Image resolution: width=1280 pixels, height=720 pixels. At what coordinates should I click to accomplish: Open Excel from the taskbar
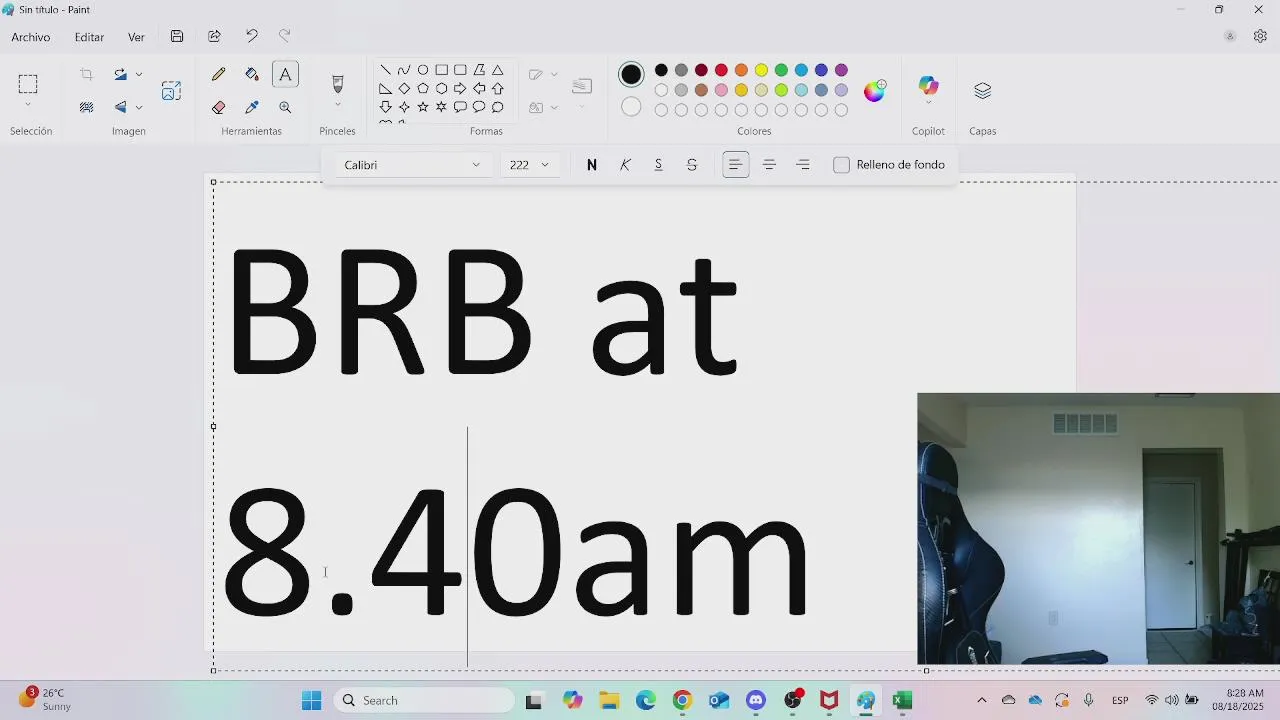[902, 700]
